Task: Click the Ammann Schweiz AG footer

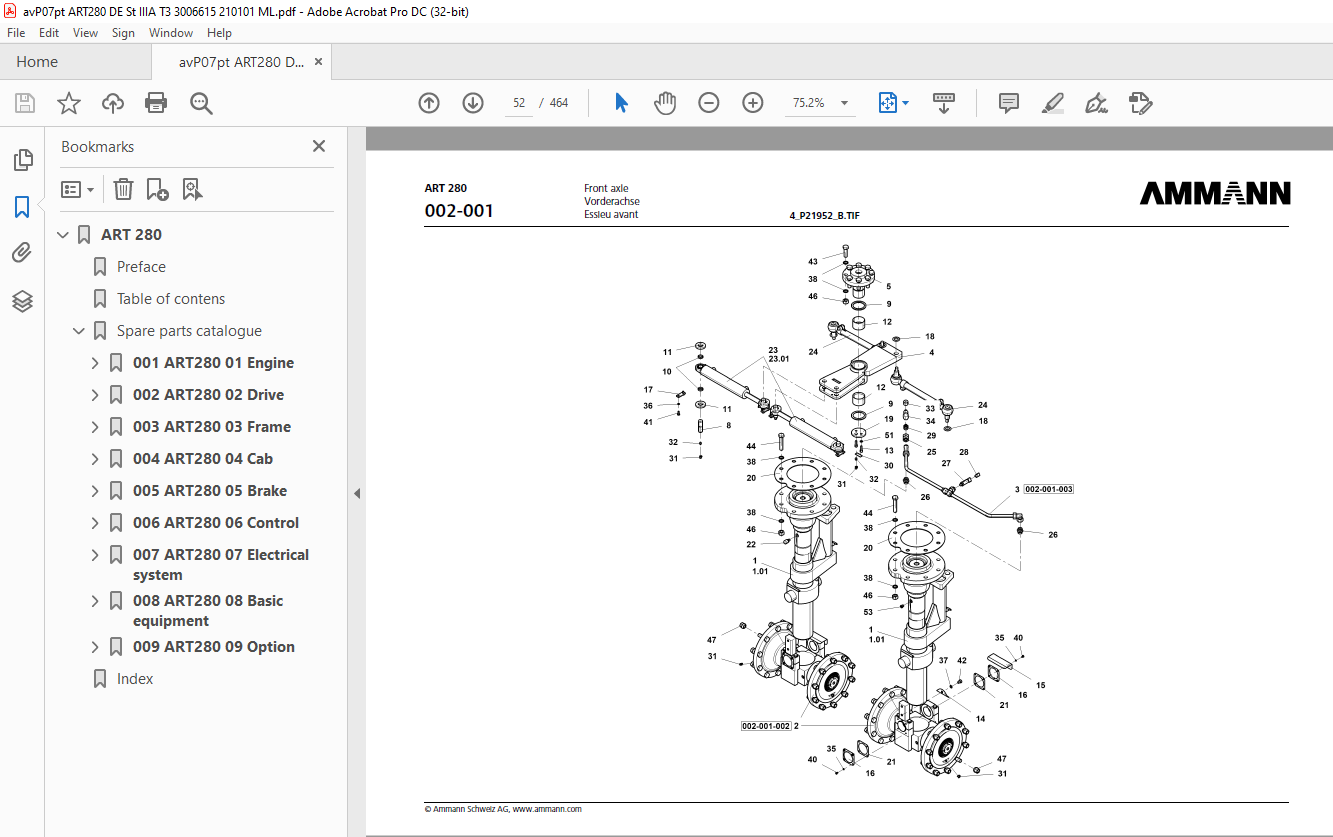Action: tap(503, 809)
